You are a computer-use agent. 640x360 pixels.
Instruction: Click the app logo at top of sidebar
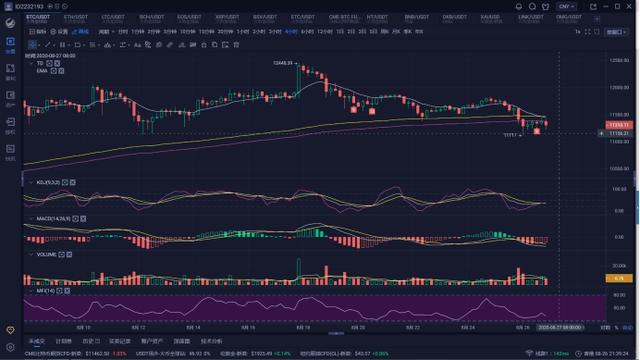10,23
